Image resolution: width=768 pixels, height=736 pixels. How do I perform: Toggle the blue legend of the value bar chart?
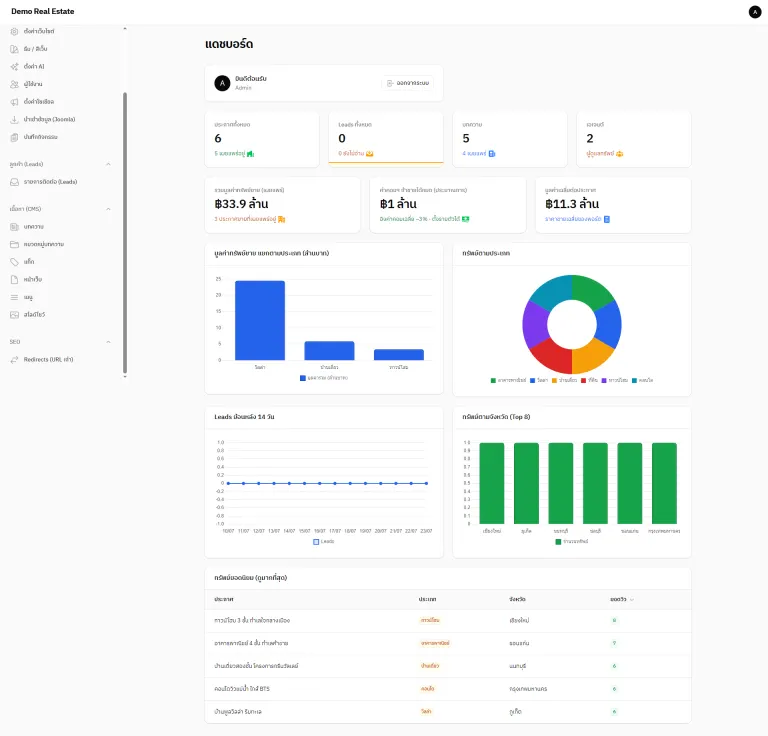324,378
